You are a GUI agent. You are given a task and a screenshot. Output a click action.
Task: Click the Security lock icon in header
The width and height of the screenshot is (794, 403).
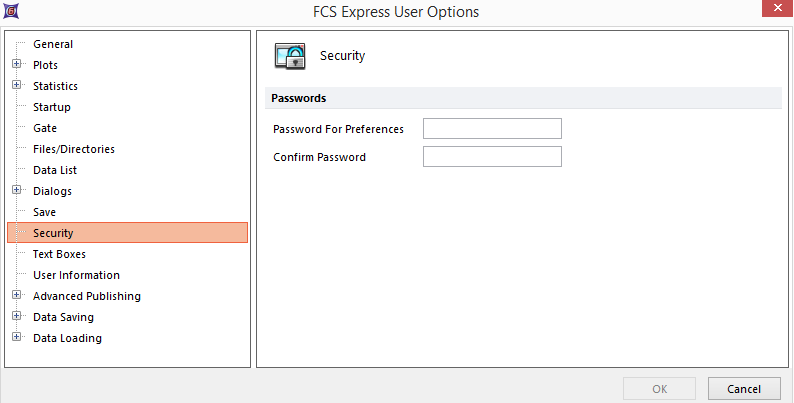pyautogui.click(x=290, y=56)
